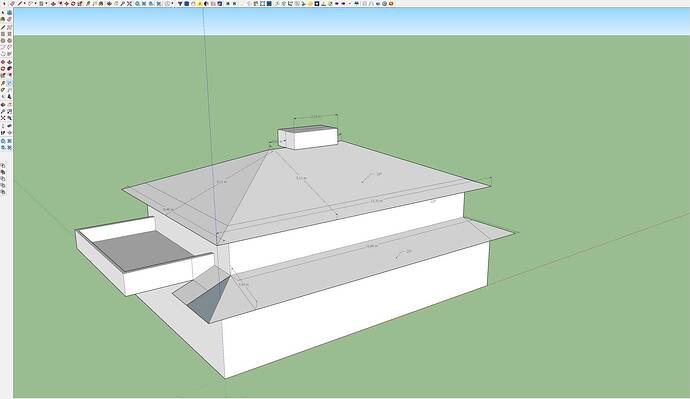The height and width of the screenshot is (399, 690).
Task: Activate the Orbit tool in top toolbar
Action: tap(109, 4)
